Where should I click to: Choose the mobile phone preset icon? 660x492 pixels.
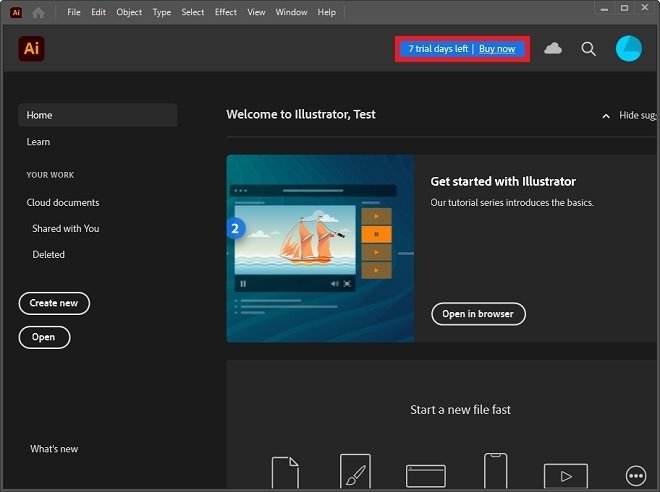point(495,471)
